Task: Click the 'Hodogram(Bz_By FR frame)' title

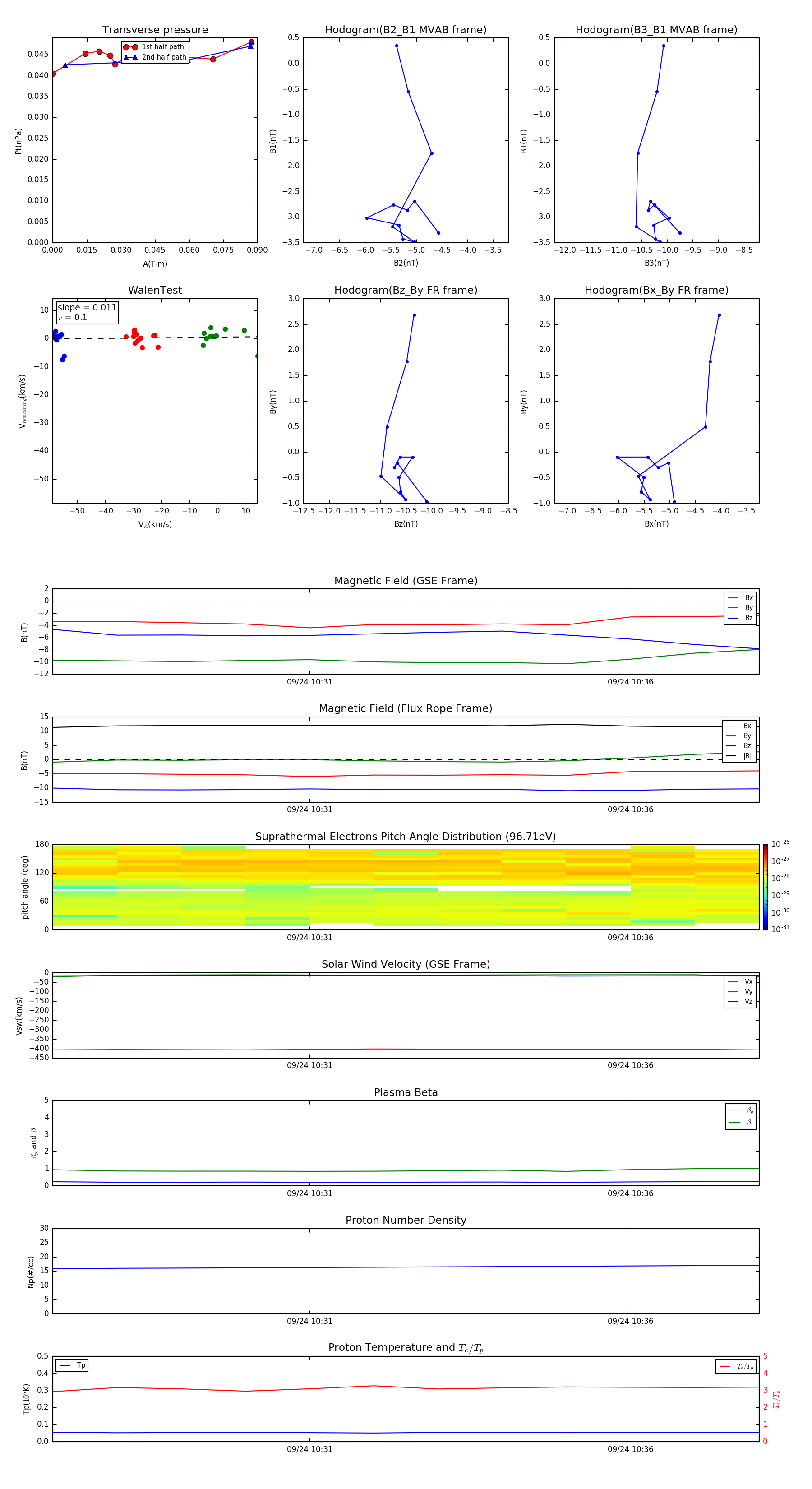Action: tap(406, 290)
